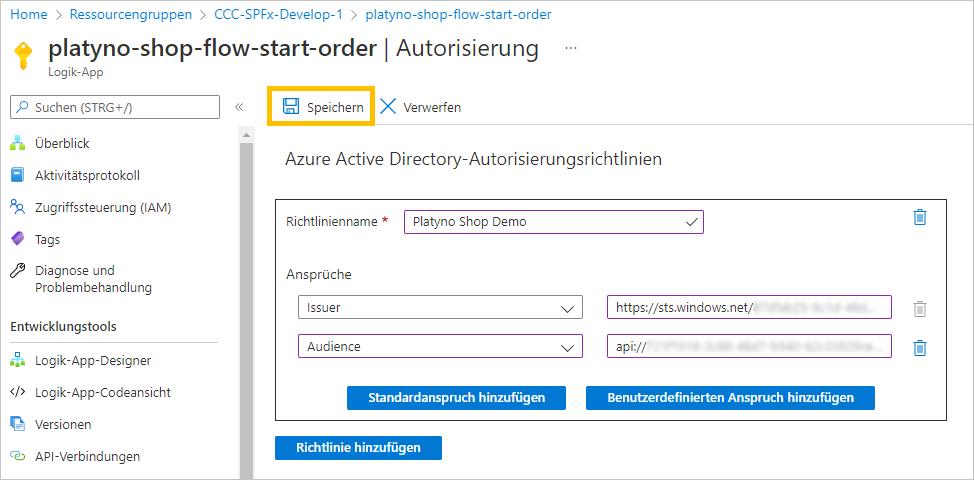This screenshot has width=974, height=480.
Task: Click the Versionen document icon
Action: pos(18,424)
